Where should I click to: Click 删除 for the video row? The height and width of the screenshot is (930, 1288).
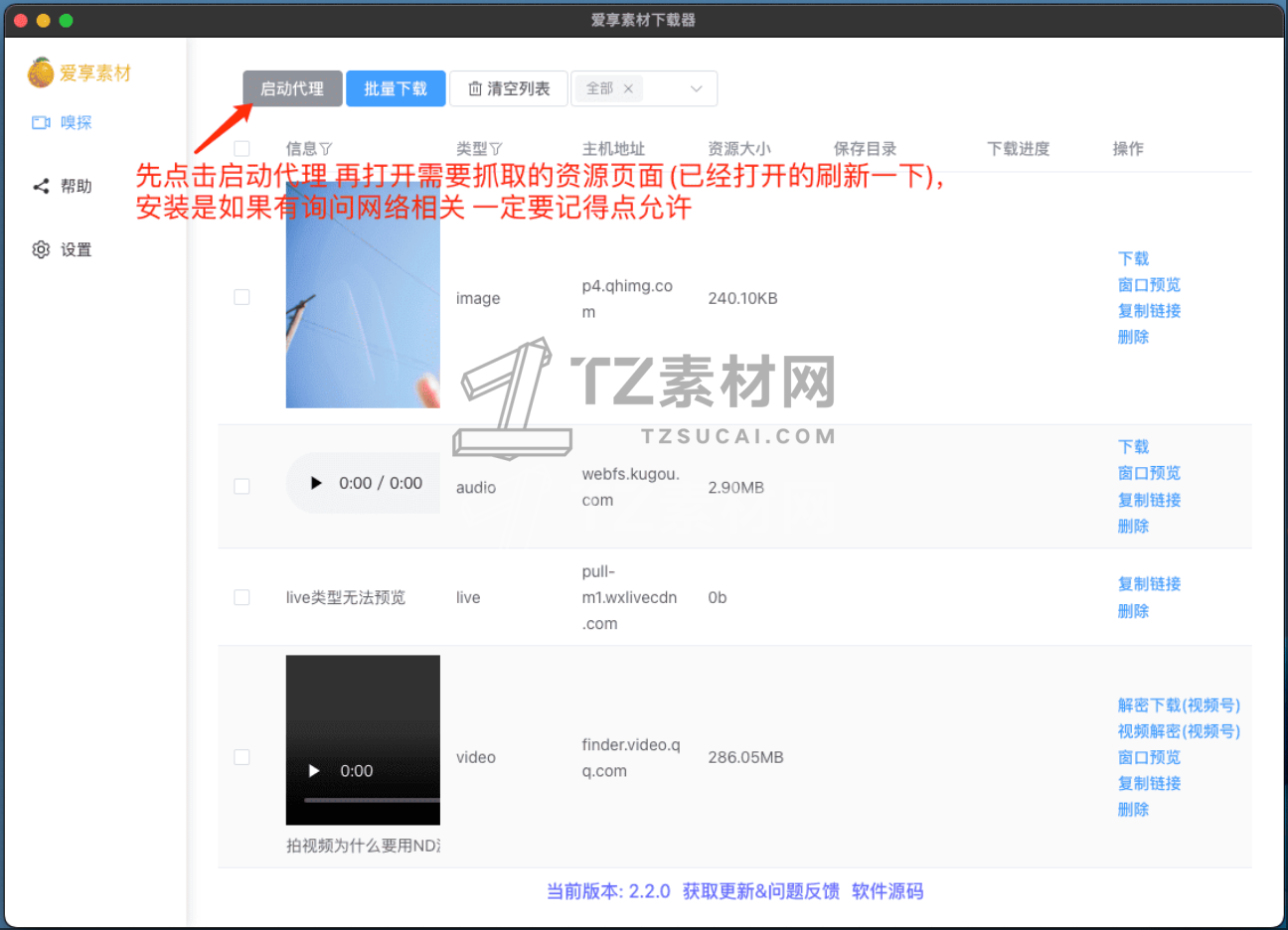pyautogui.click(x=1133, y=809)
